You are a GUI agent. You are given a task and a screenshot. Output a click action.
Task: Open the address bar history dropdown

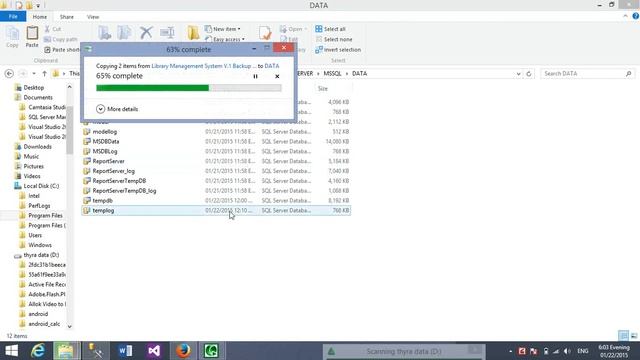[518, 73]
